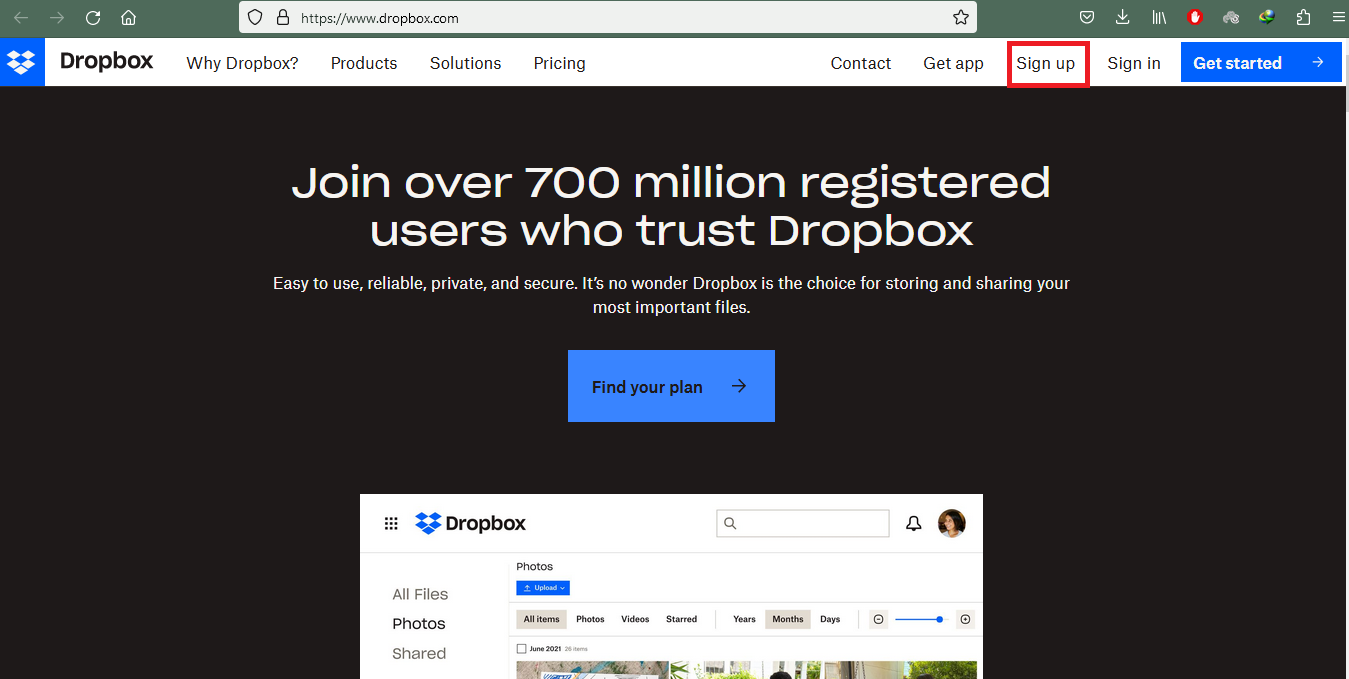Select Photos in preview sidebar
The height and width of the screenshot is (679, 1349).
(419, 623)
